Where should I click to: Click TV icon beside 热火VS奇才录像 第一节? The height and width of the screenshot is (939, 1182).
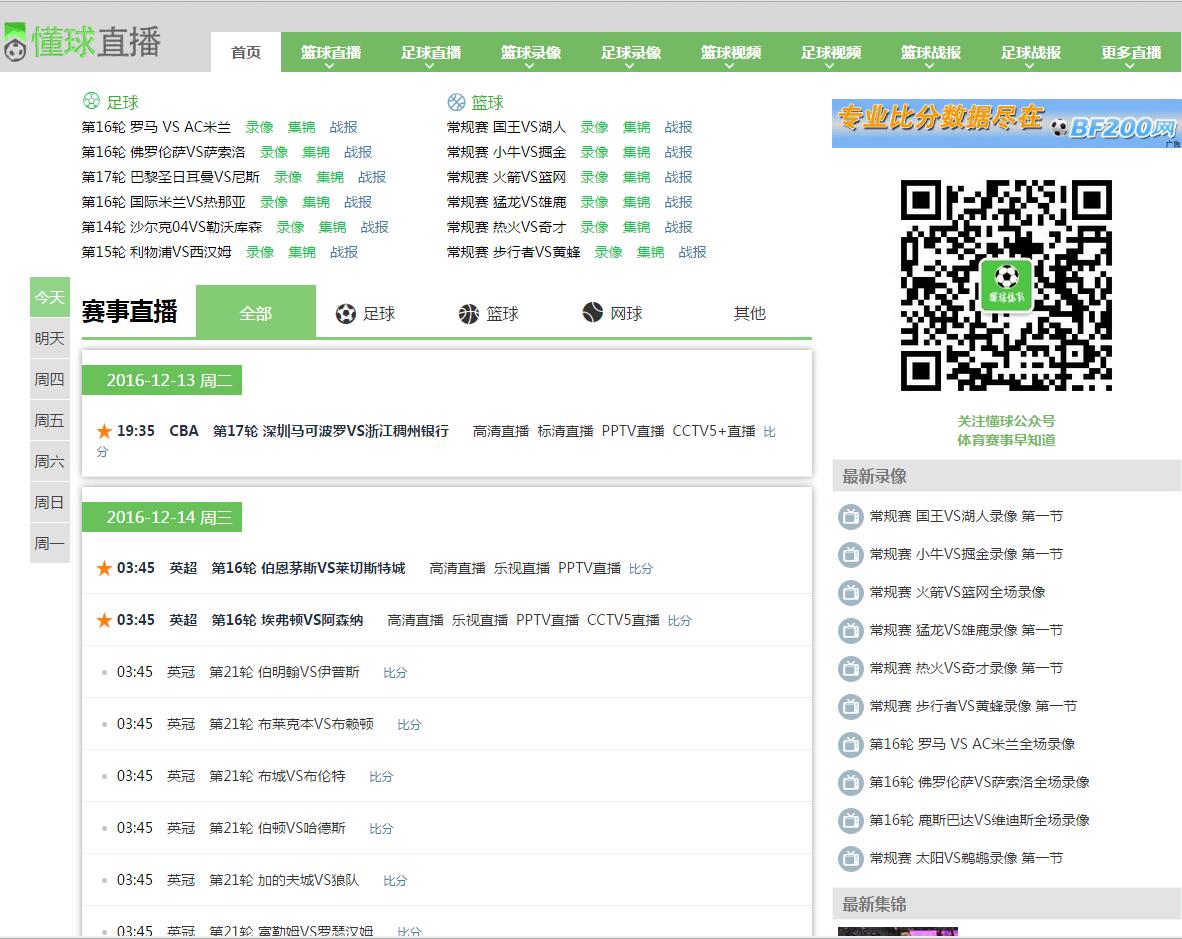coord(850,668)
